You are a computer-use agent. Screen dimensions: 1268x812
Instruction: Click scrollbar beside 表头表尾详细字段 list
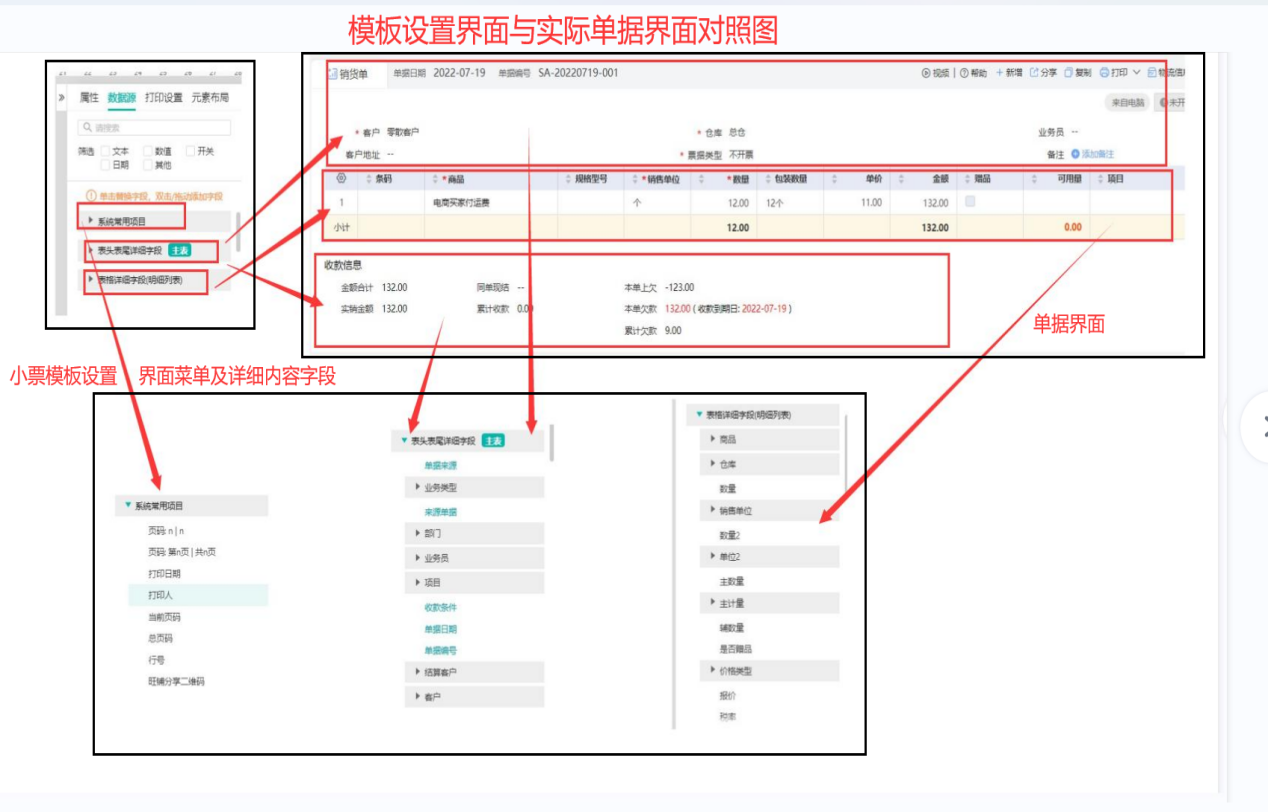click(x=551, y=442)
